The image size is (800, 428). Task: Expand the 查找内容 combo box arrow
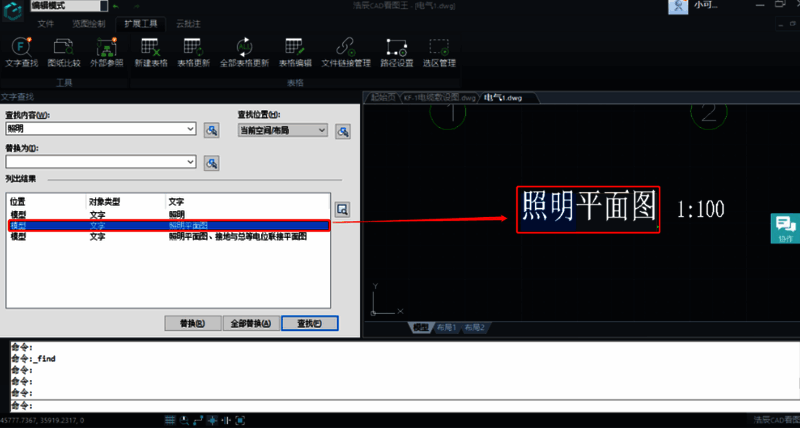point(190,129)
